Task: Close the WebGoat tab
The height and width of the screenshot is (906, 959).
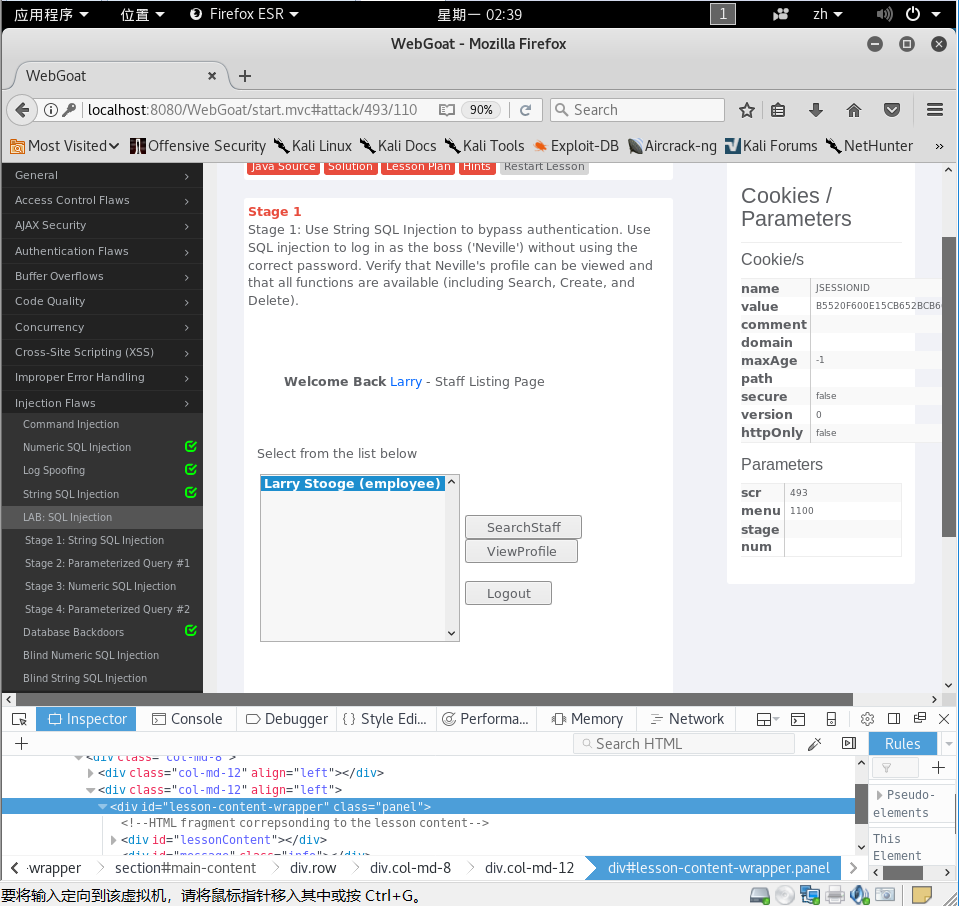Action: 212,76
